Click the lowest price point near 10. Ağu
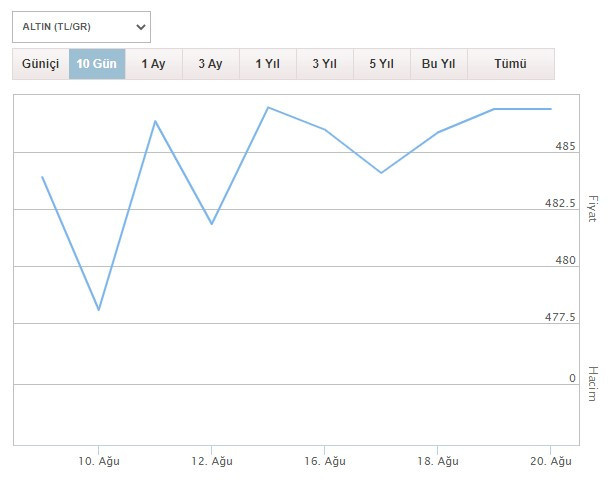616x497 pixels. (x=99, y=310)
